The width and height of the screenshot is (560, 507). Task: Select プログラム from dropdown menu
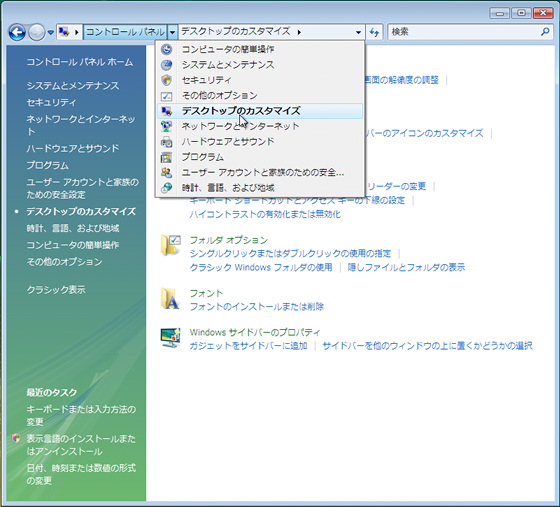tap(260, 157)
